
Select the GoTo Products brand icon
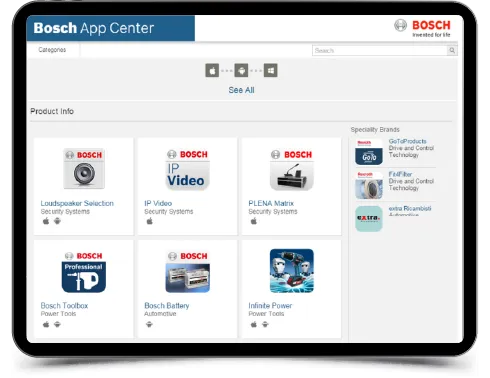click(369, 152)
